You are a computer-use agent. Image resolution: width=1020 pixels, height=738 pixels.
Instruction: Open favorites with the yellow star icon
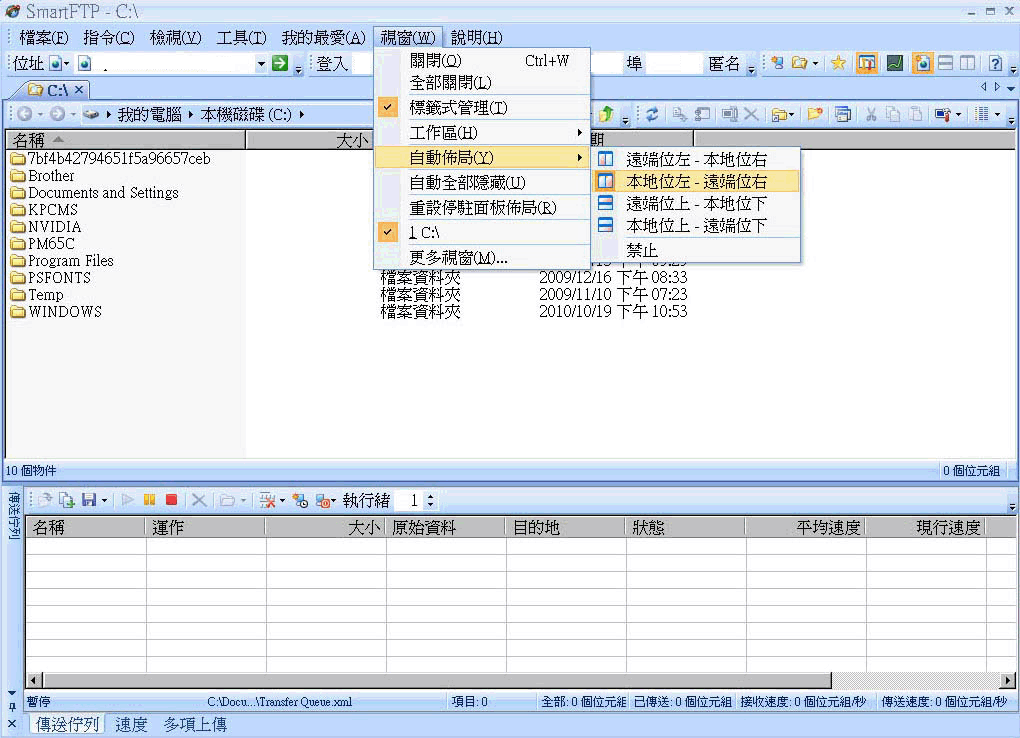pos(838,63)
